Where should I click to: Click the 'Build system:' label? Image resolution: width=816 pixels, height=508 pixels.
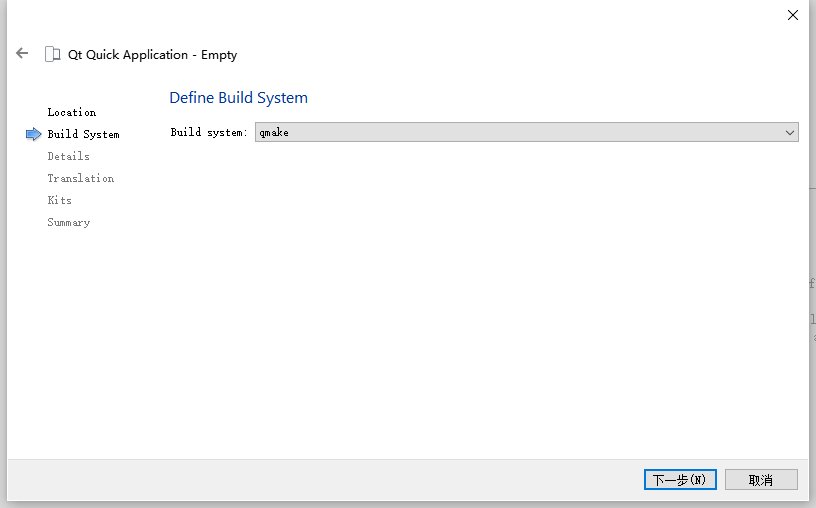pos(209,132)
